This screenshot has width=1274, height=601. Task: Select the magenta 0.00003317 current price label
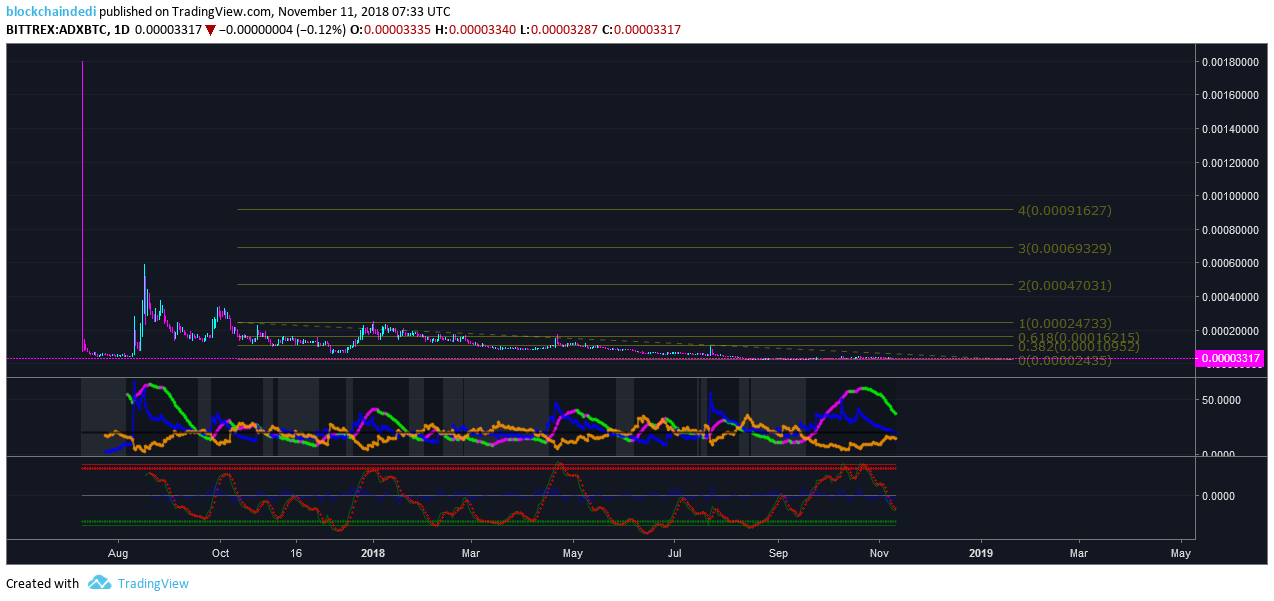tap(1230, 358)
